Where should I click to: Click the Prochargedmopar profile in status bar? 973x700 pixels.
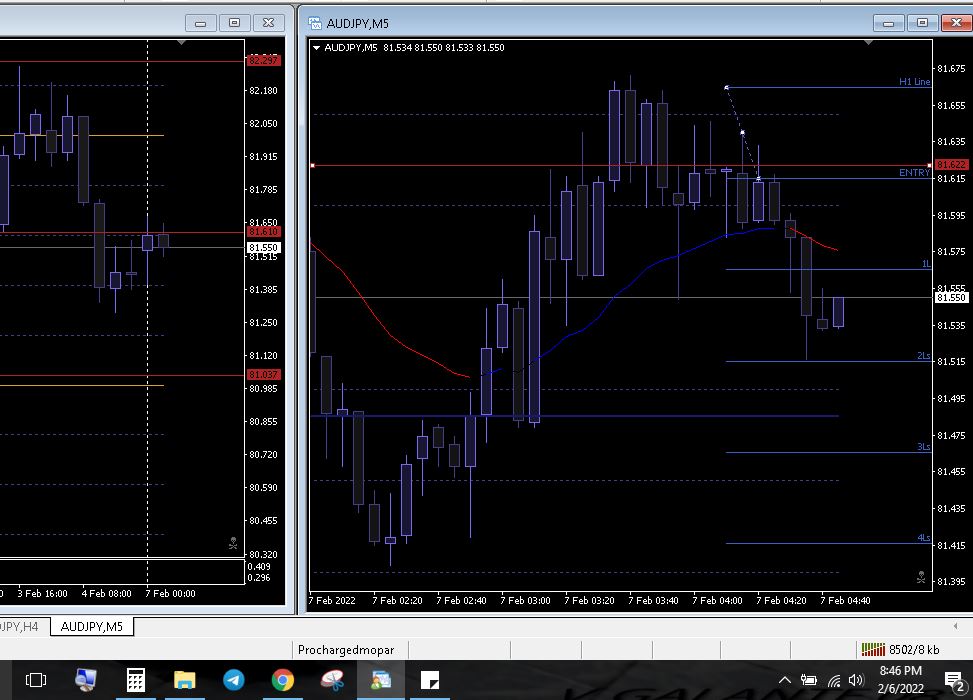point(346,649)
